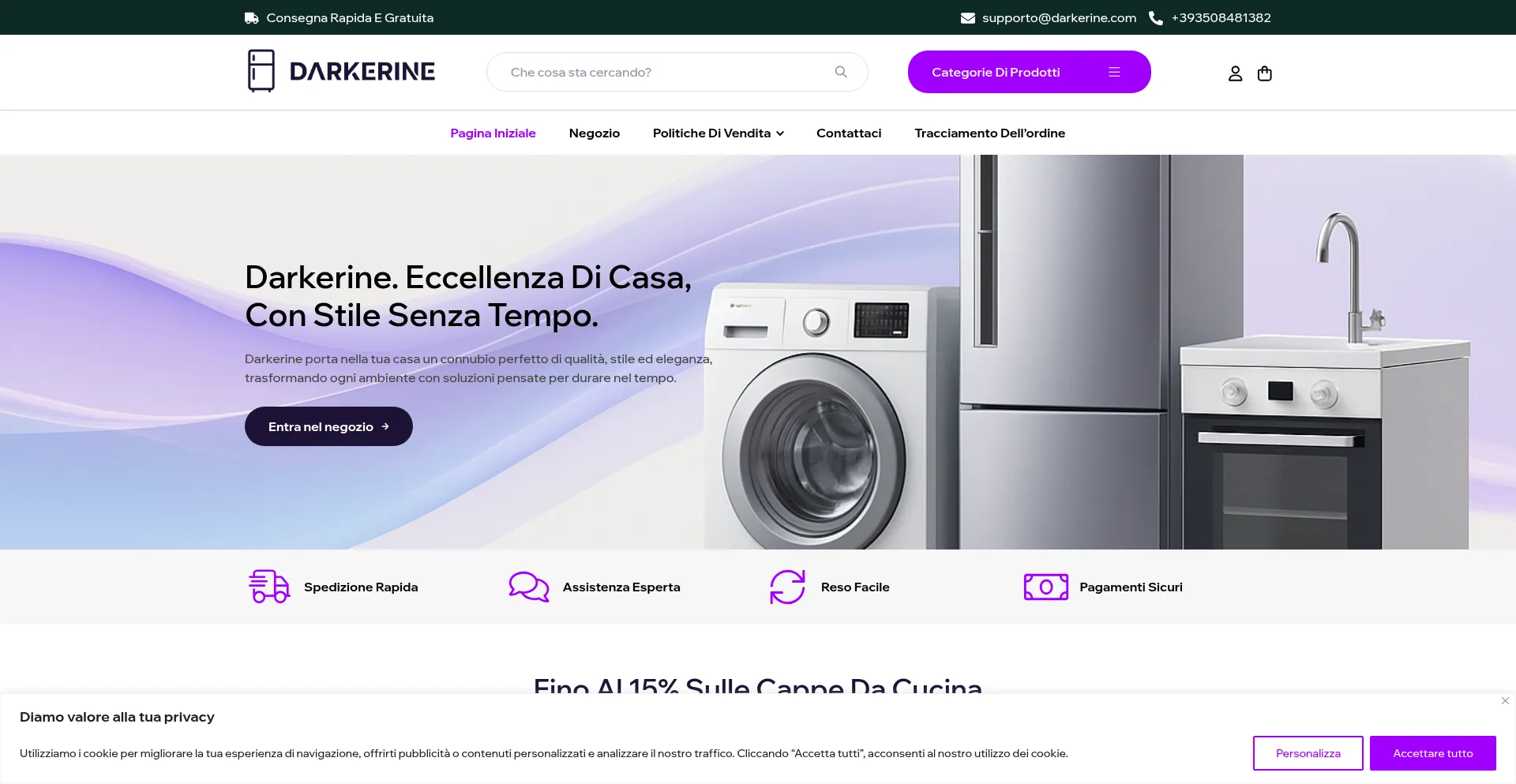The width and height of the screenshot is (1516, 784).
Task: Open Categorie Di Prodotti menu
Action: coord(1029,72)
